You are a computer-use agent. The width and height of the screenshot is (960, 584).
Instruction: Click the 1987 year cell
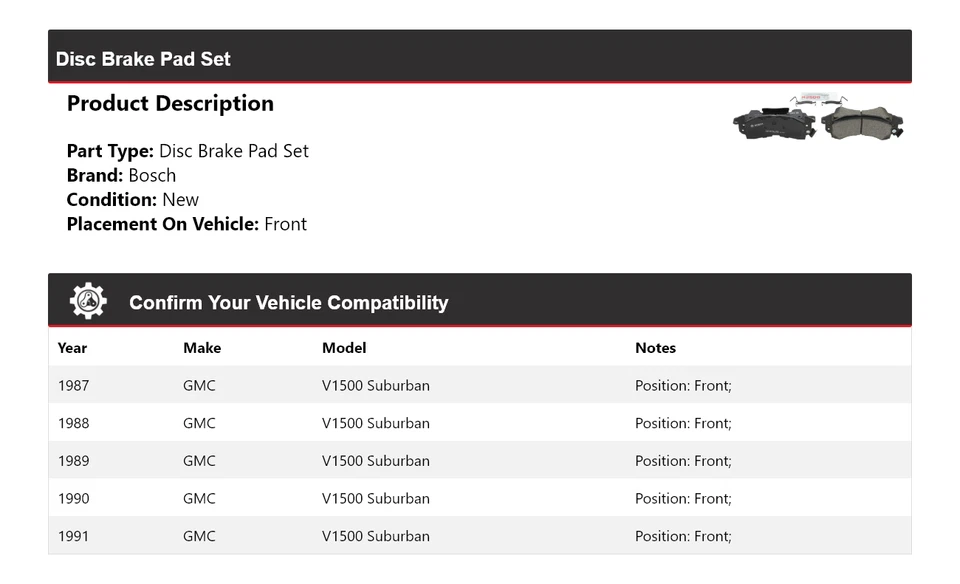(x=73, y=385)
